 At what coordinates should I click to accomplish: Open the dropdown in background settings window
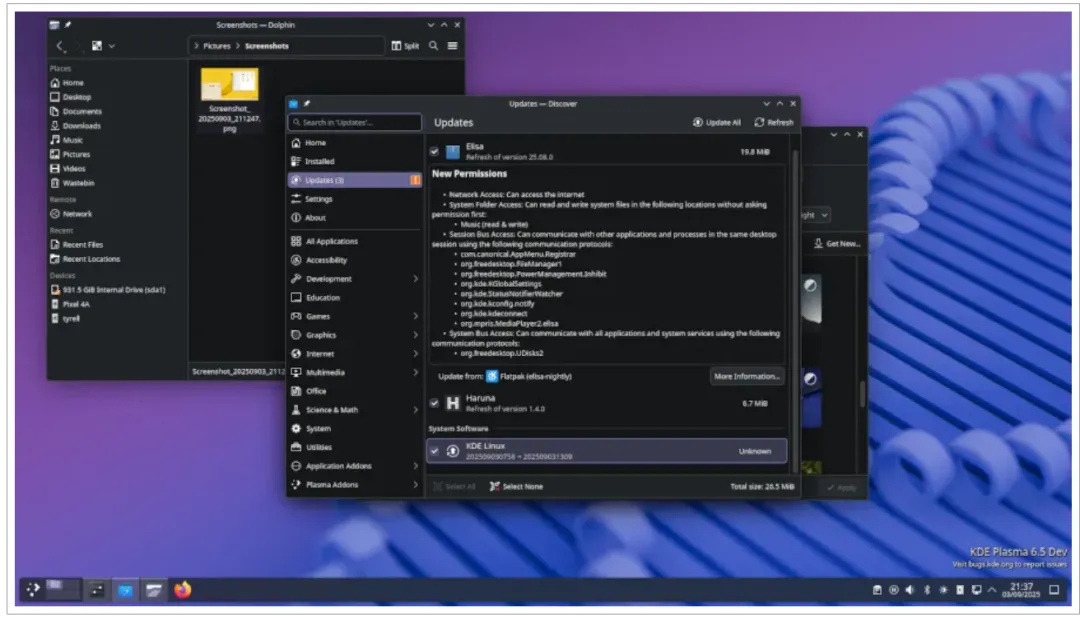tap(815, 215)
